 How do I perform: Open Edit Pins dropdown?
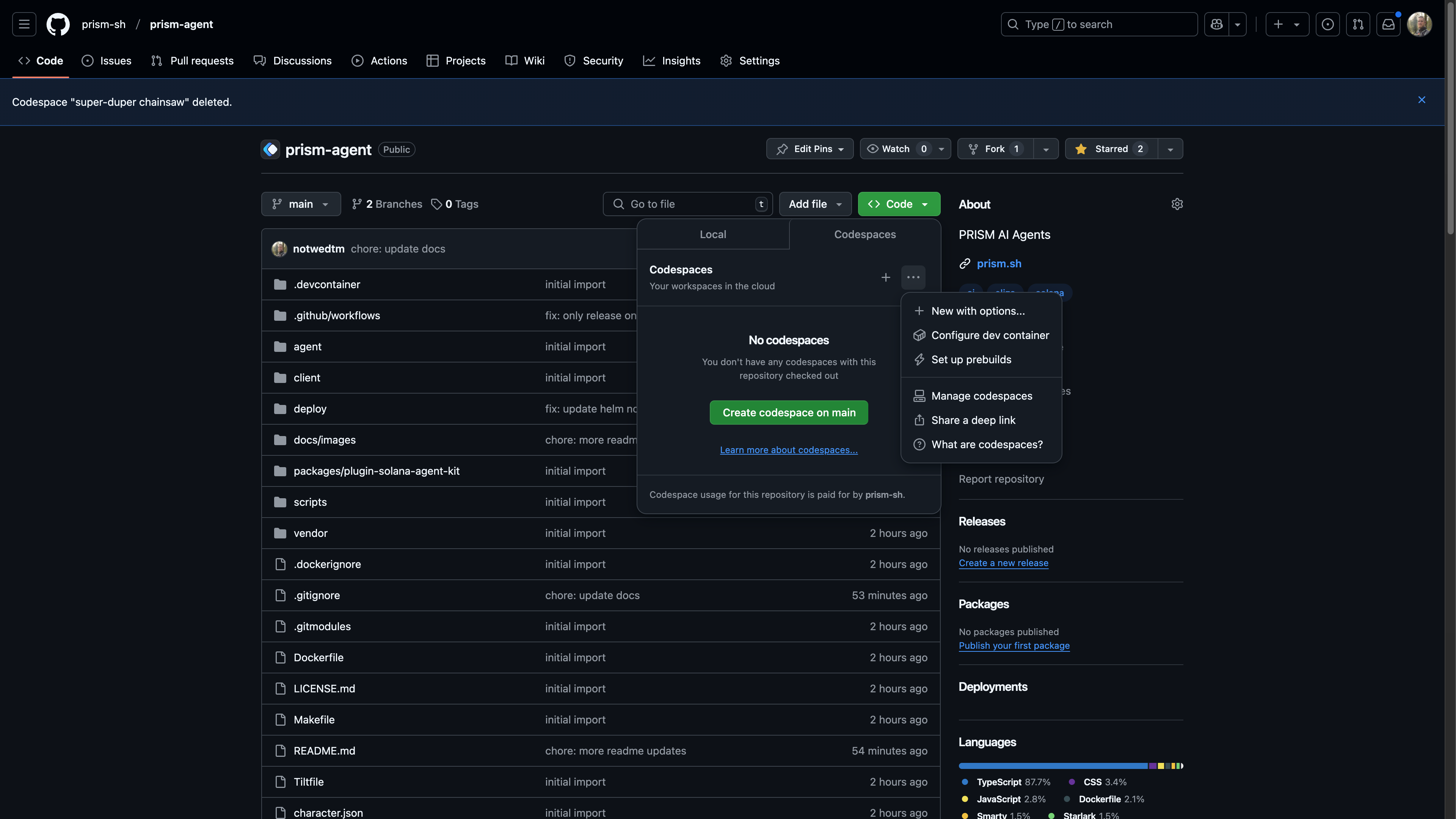coord(810,149)
